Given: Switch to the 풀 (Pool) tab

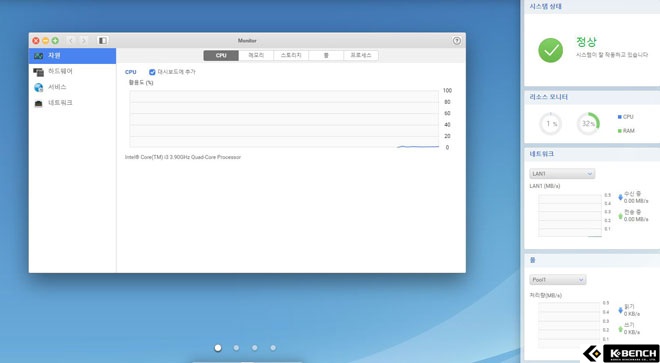Looking at the screenshot, I should 326,56.
